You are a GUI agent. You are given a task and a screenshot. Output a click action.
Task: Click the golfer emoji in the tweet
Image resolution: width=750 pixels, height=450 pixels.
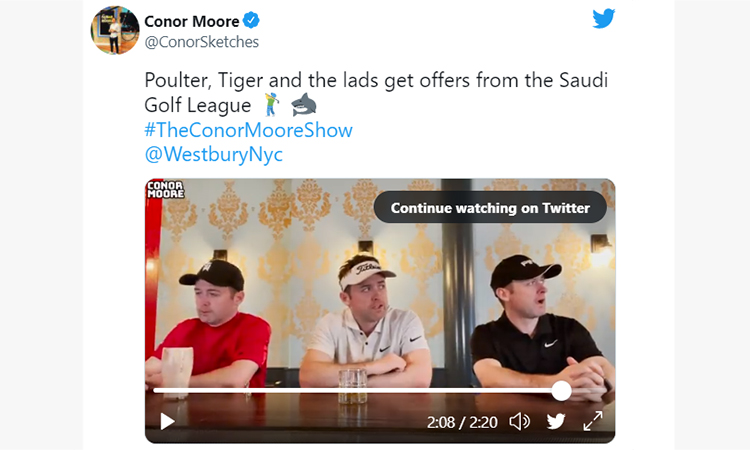272,104
